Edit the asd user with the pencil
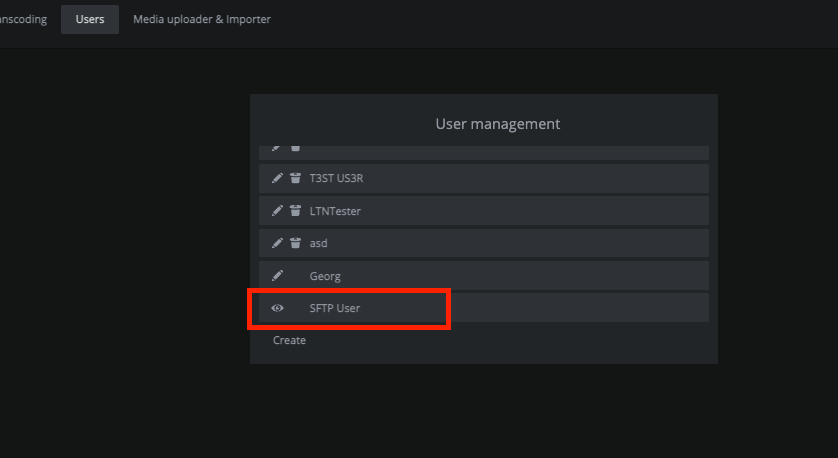Screen dimensions: 838x458 click(278, 243)
